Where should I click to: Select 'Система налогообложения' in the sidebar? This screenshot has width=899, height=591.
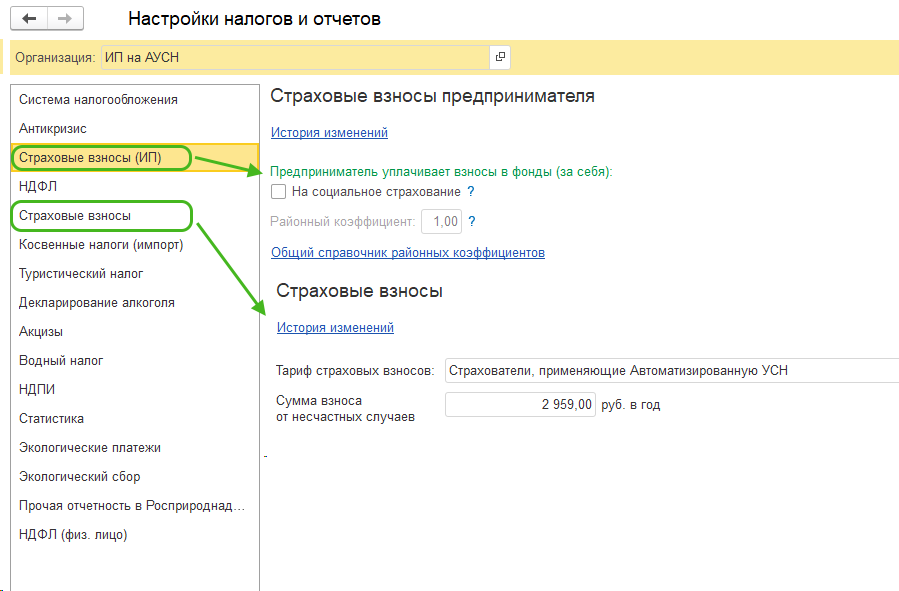[98, 100]
